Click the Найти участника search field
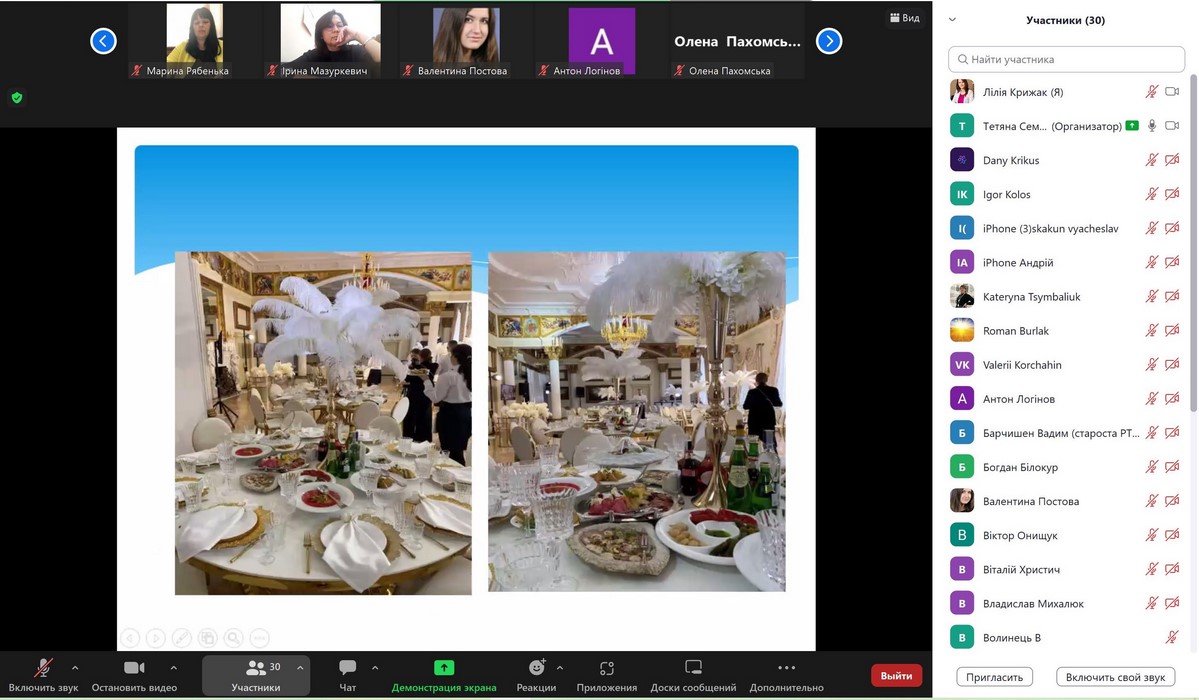The image size is (1199, 700). [x=1065, y=59]
